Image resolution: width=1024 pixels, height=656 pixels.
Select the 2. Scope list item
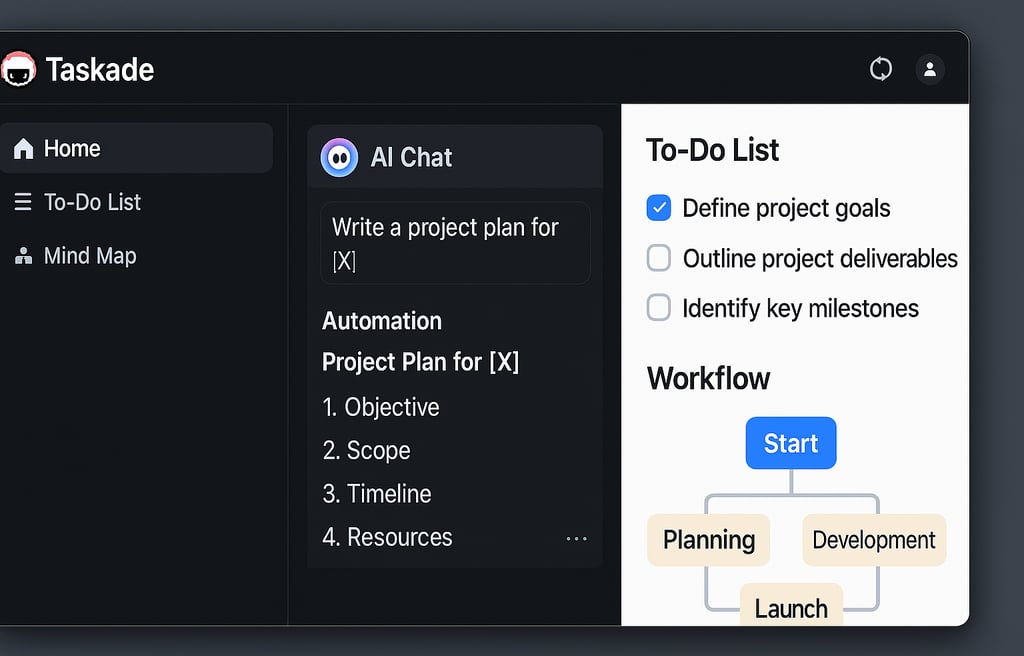point(366,450)
